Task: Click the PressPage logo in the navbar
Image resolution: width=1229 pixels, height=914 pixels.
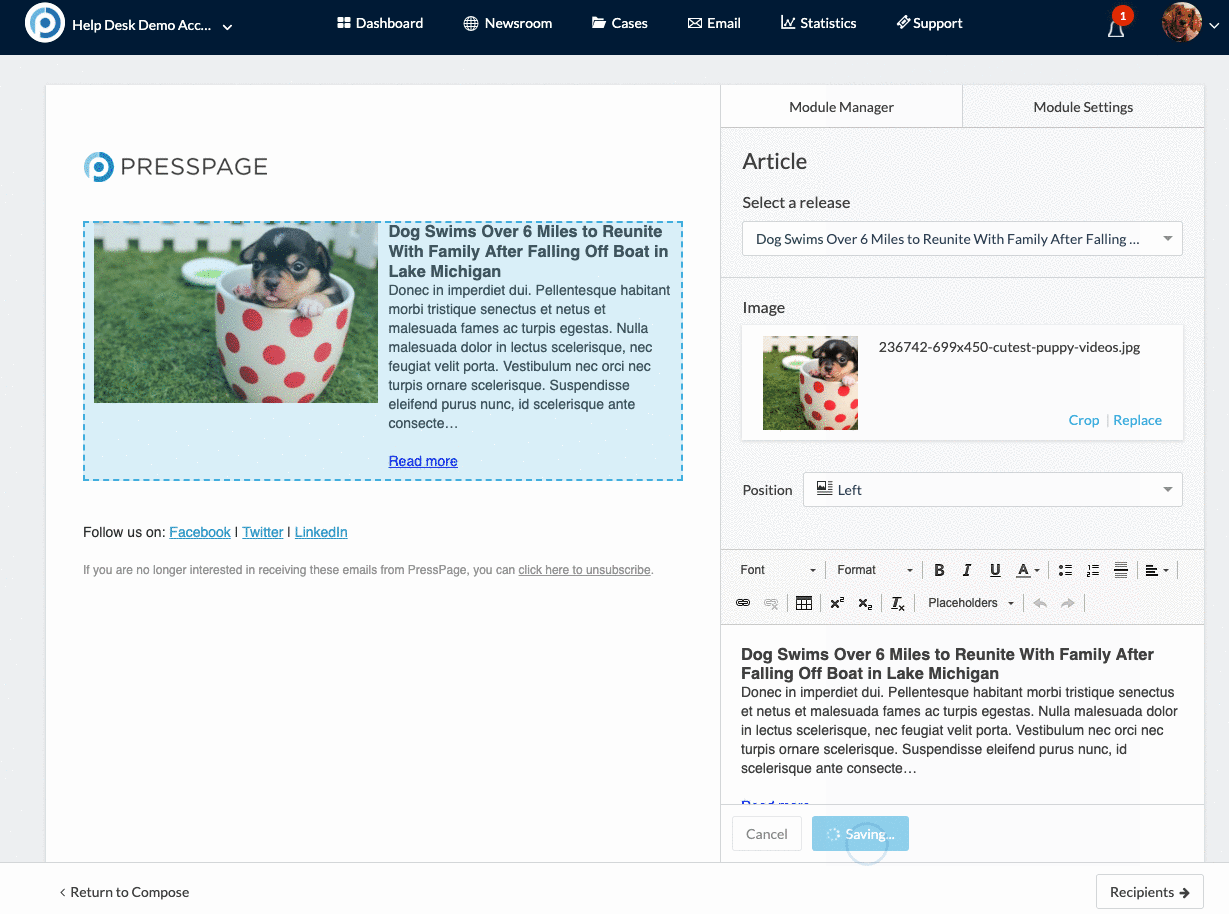Action: (x=44, y=23)
